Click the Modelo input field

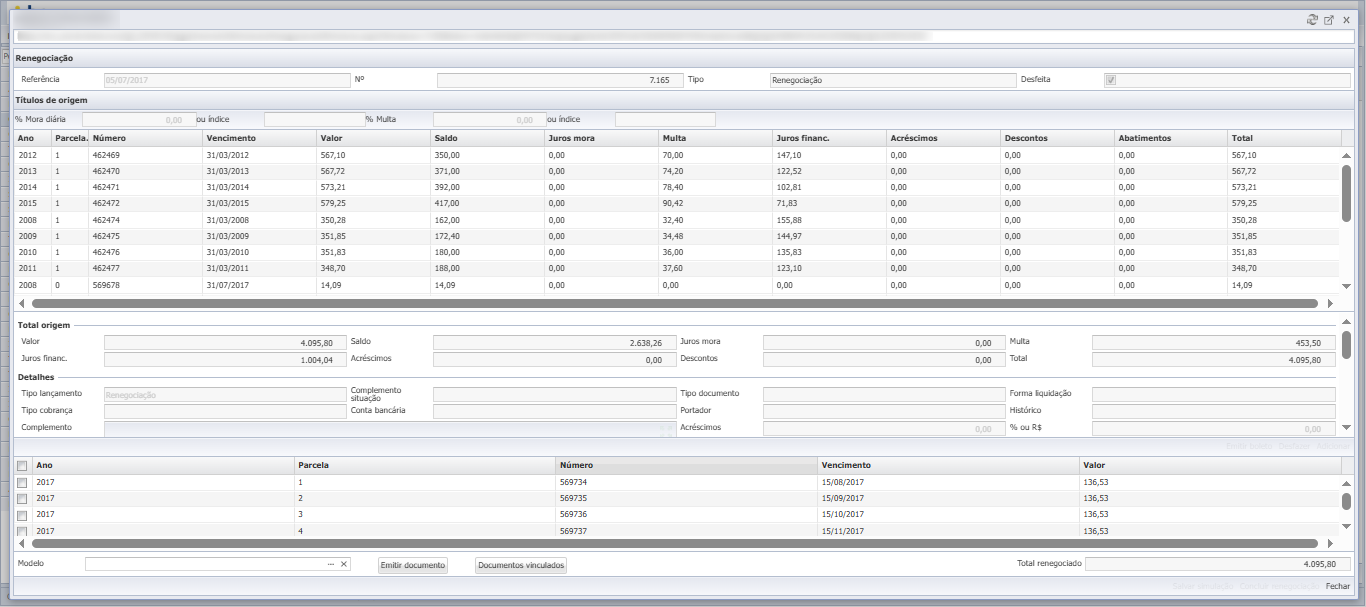[204, 564]
